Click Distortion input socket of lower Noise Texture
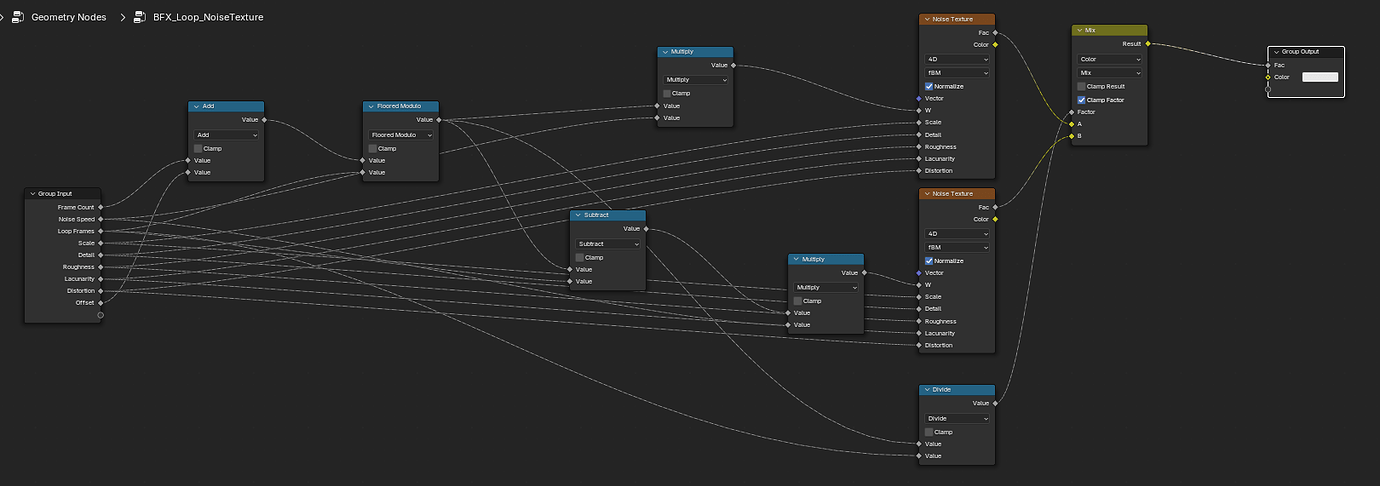The height and width of the screenshot is (486, 1380). pyautogui.click(x=918, y=345)
